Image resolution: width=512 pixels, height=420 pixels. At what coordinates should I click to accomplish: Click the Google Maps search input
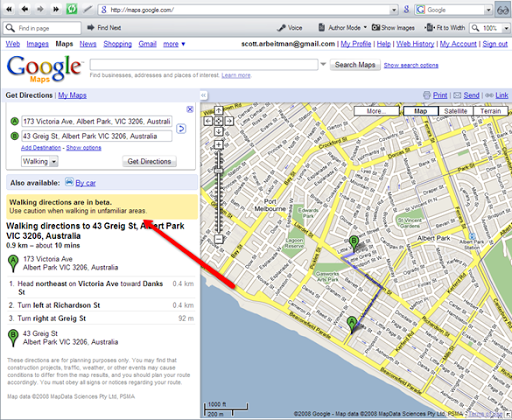(x=204, y=64)
